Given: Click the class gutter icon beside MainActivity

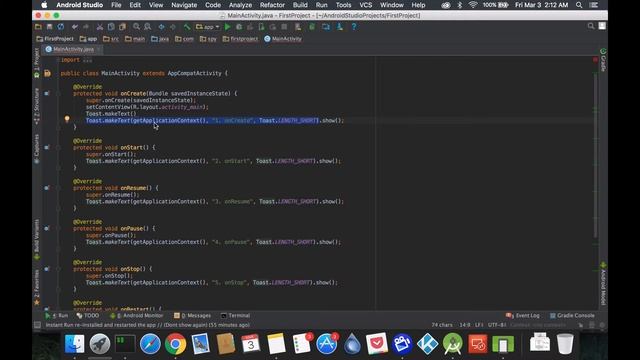Looking at the screenshot, I should coord(47,73).
